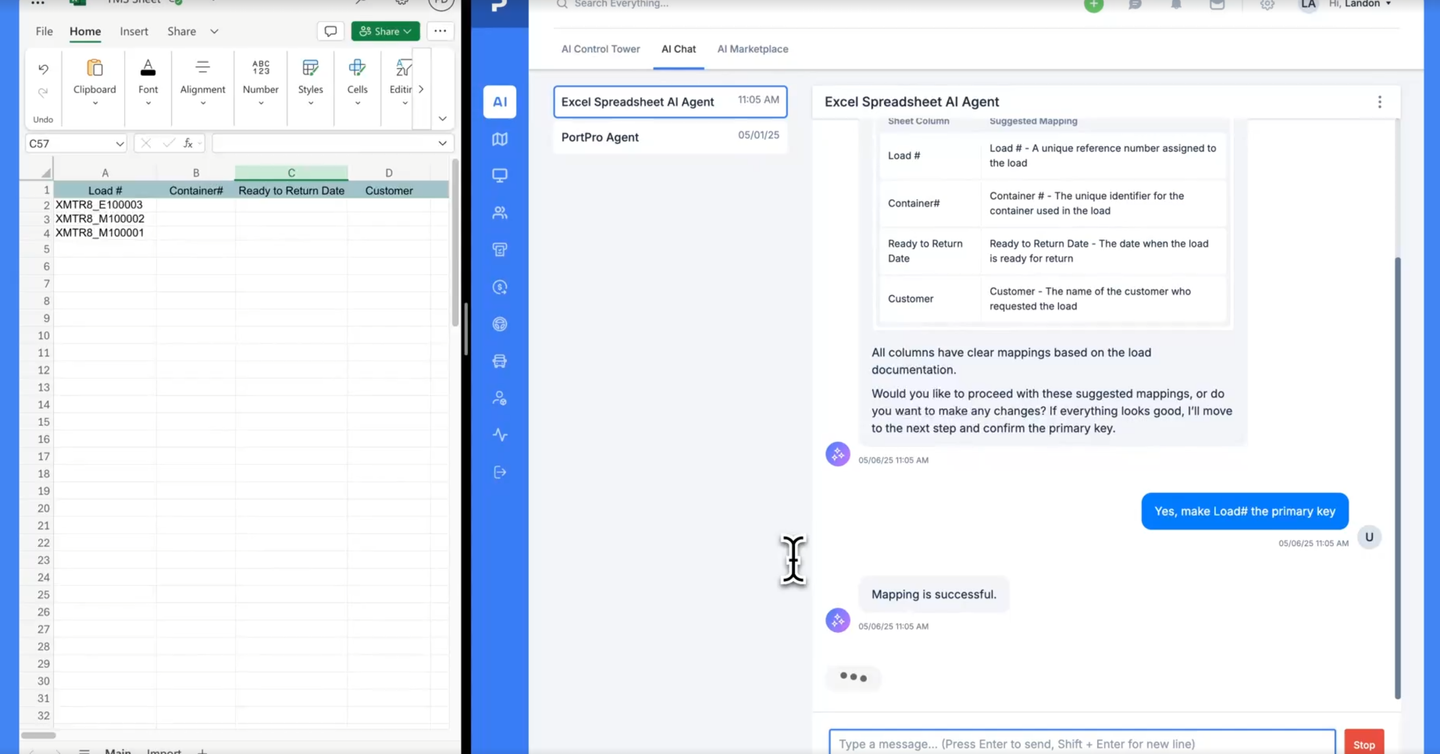Select the Customer header cell
The height and width of the screenshot is (754, 1440).
(x=389, y=190)
